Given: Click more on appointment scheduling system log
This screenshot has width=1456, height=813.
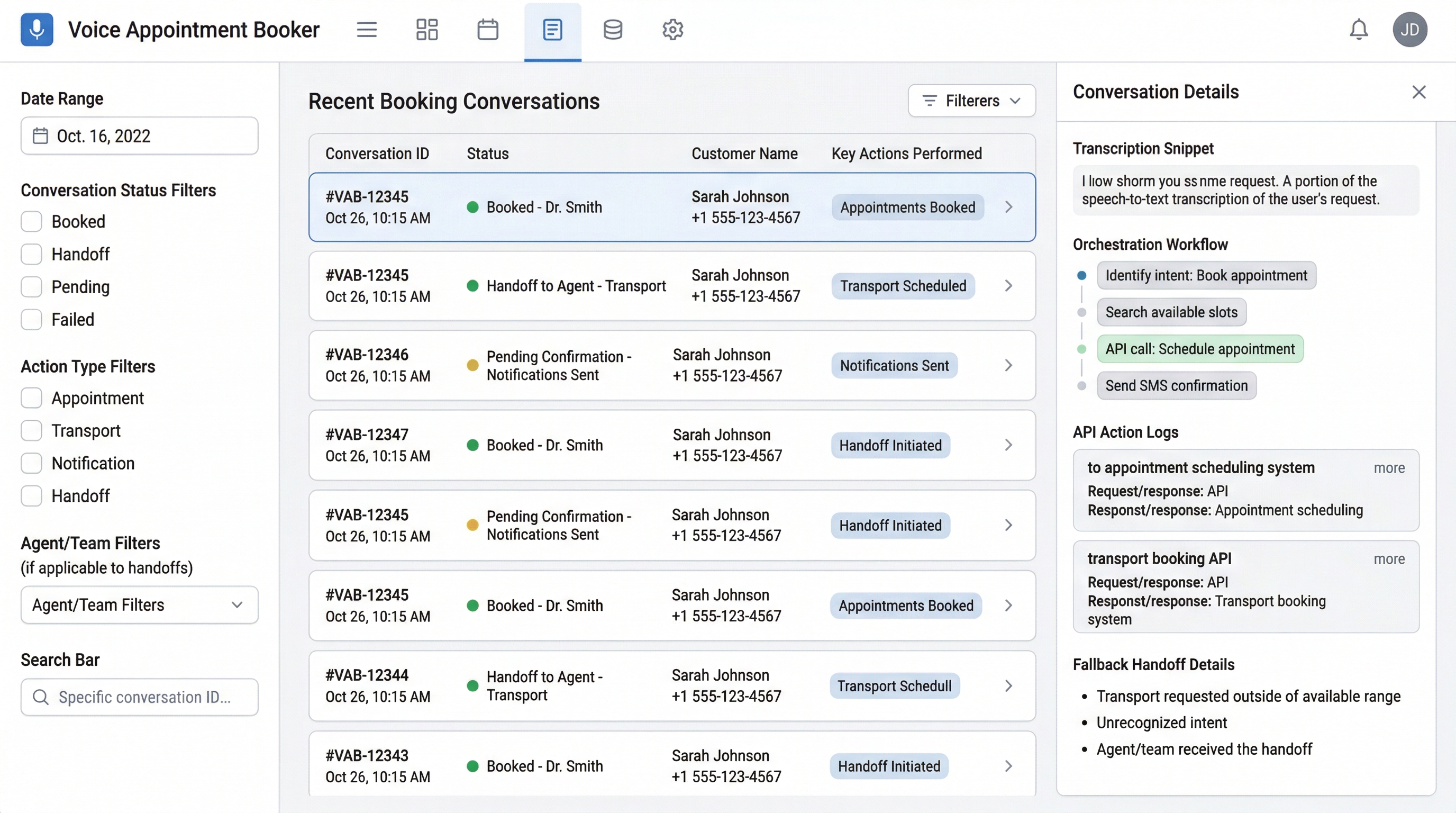Looking at the screenshot, I should click(x=1389, y=467).
